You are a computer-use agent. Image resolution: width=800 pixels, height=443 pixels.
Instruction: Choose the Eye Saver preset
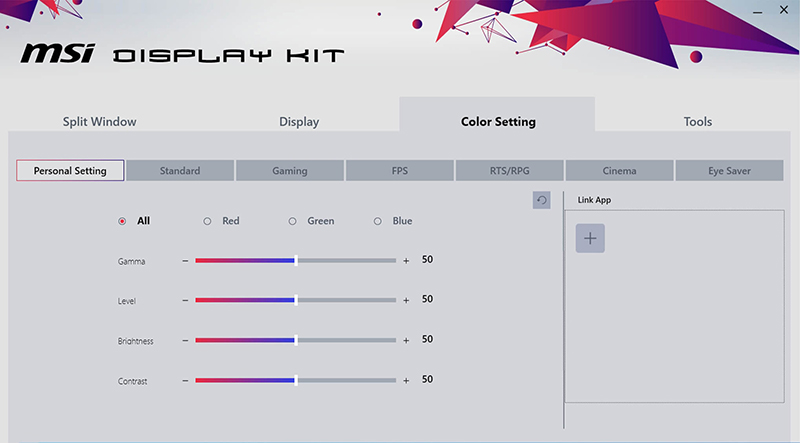pos(729,170)
